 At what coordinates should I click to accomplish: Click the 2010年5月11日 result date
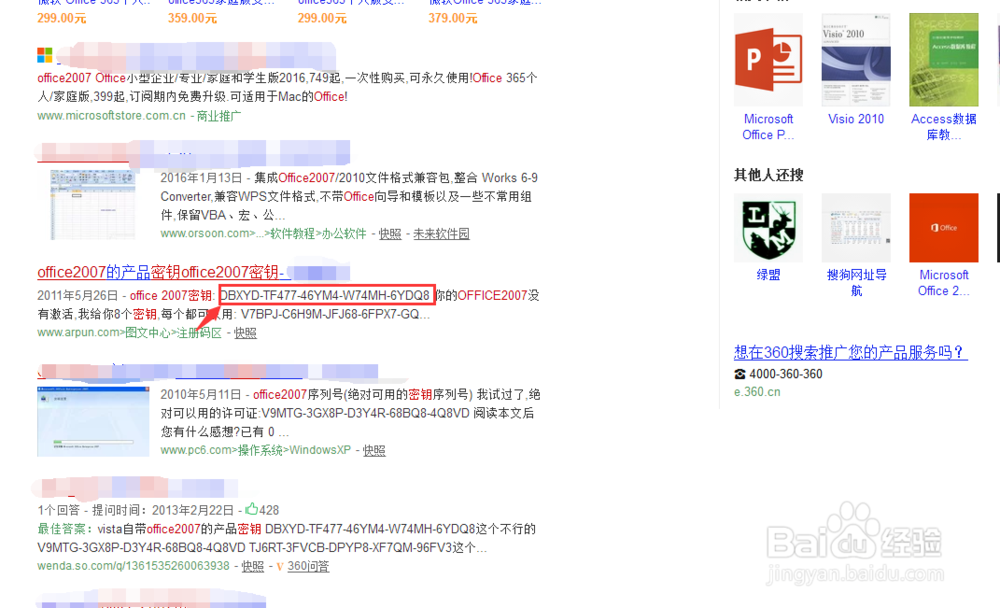click(201, 394)
